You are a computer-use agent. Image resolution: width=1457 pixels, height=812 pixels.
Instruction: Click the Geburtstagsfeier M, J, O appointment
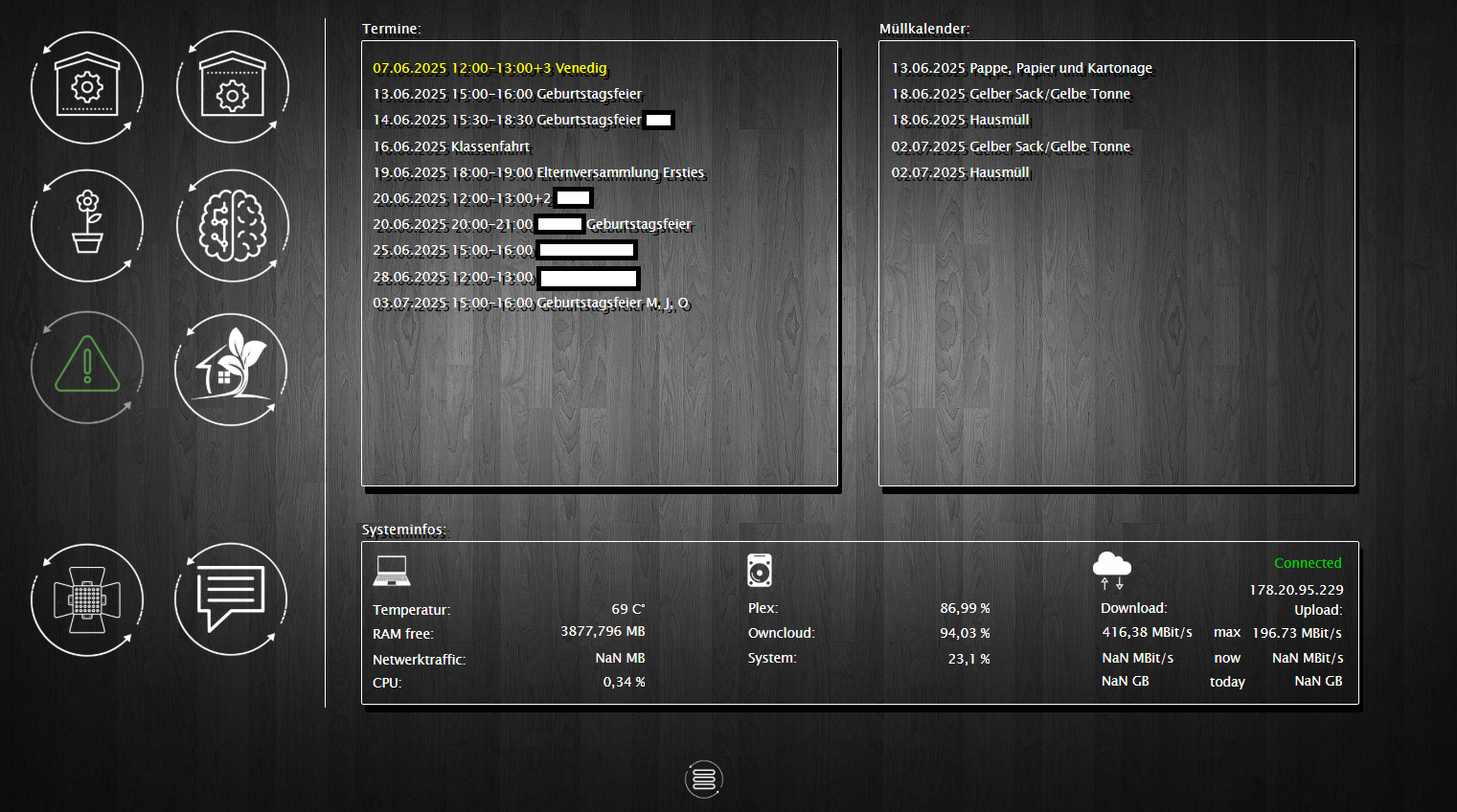click(531, 303)
